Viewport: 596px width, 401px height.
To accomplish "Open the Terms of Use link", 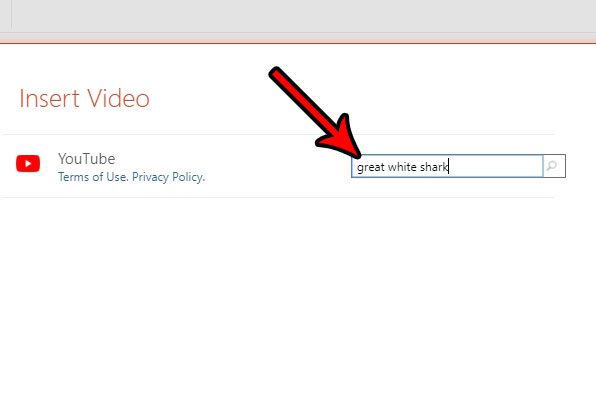I will point(92,177).
